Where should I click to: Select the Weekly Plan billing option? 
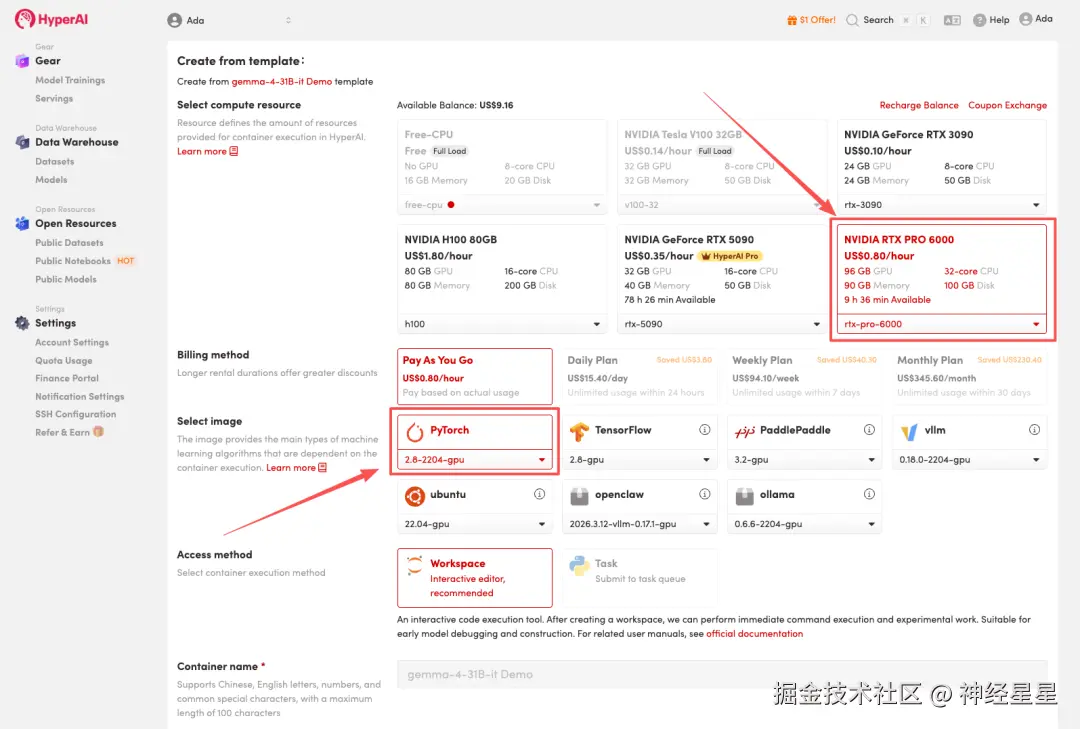(x=804, y=376)
